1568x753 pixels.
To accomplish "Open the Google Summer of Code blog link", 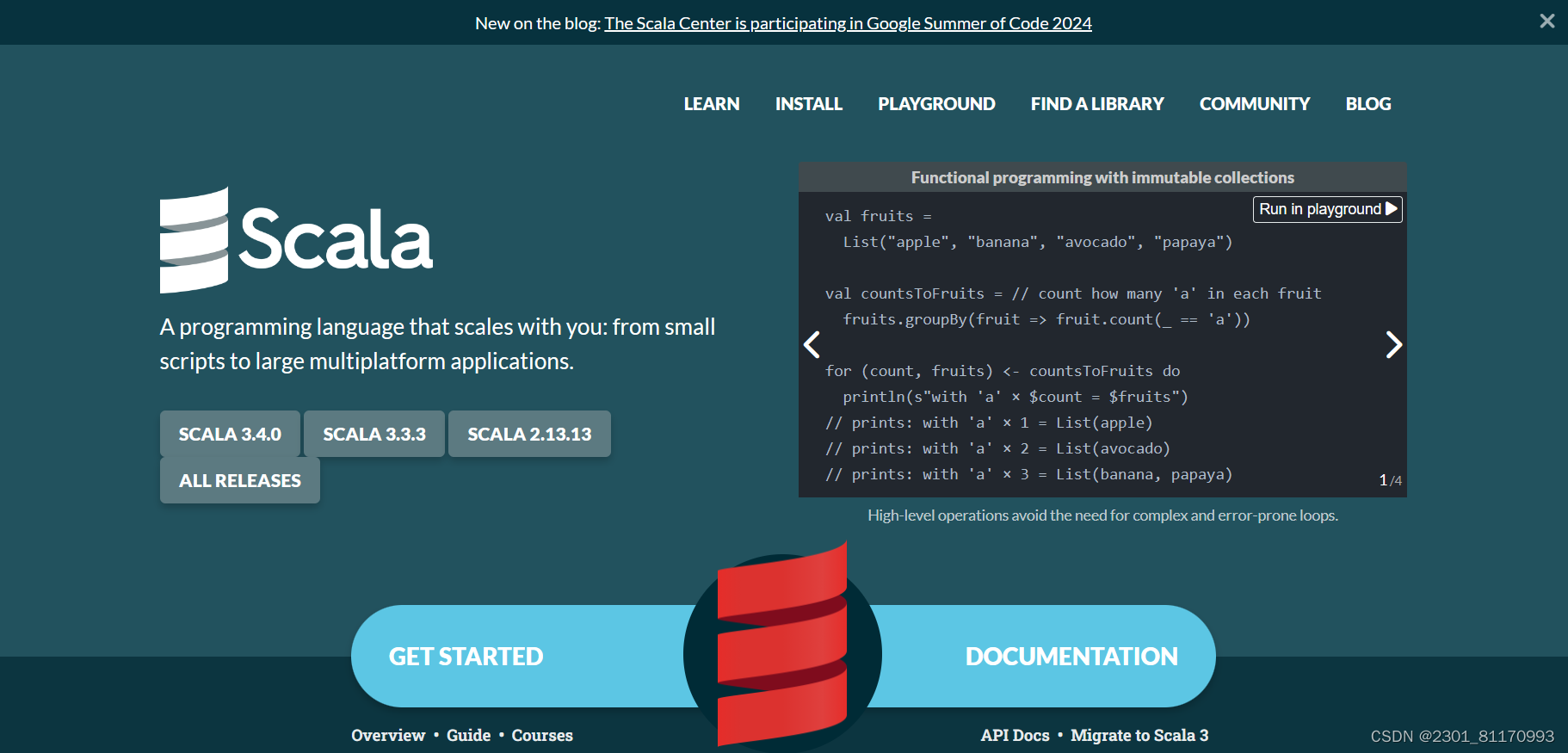I will pyautogui.click(x=848, y=23).
